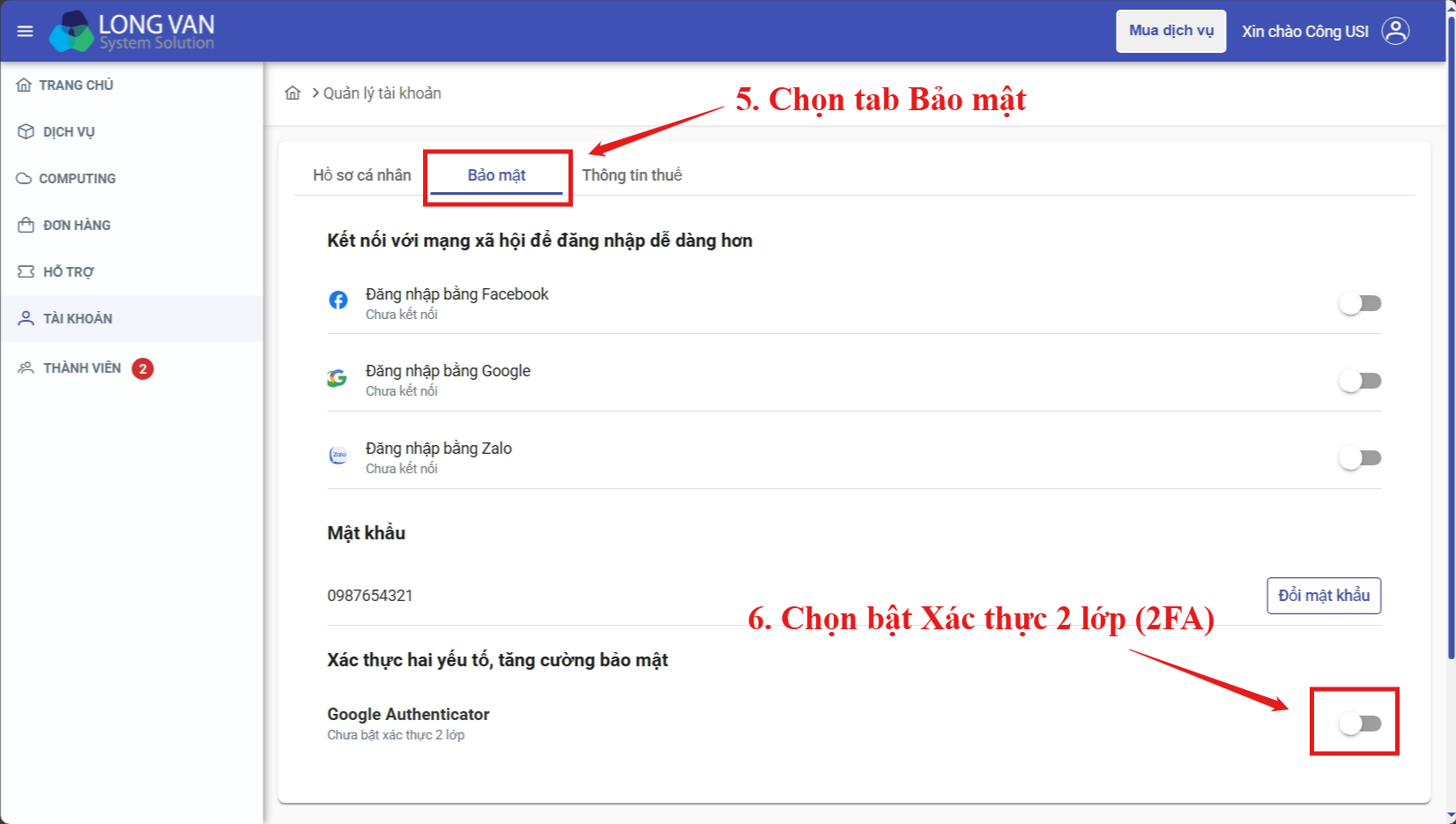Open the hamburger menu icon
1456x824 pixels.
25,31
